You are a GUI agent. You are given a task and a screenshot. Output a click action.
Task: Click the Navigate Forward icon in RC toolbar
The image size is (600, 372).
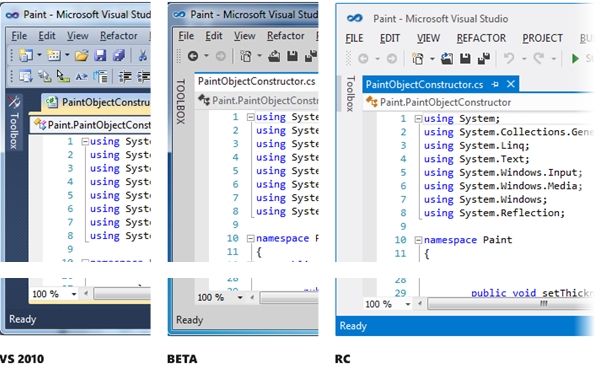391,59
